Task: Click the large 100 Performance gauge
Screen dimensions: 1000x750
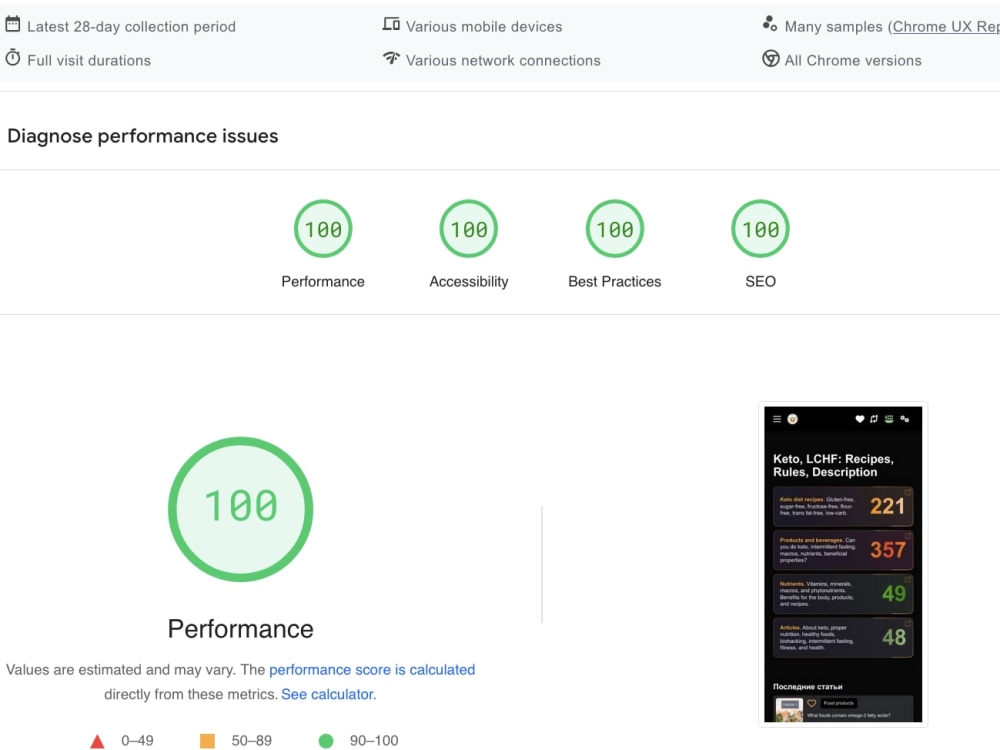Action: [240, 509]
